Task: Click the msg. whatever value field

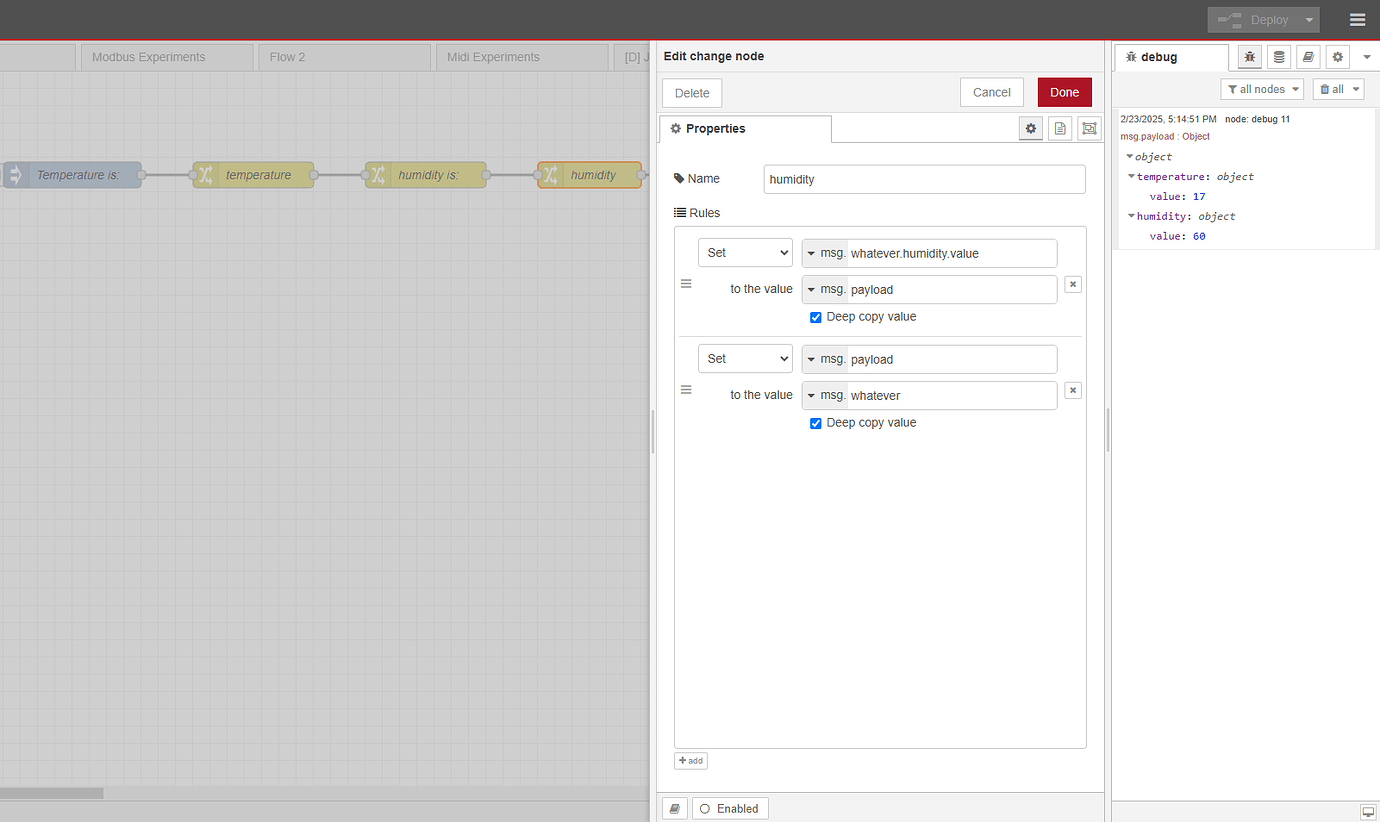Action: [x=952, y=395]
